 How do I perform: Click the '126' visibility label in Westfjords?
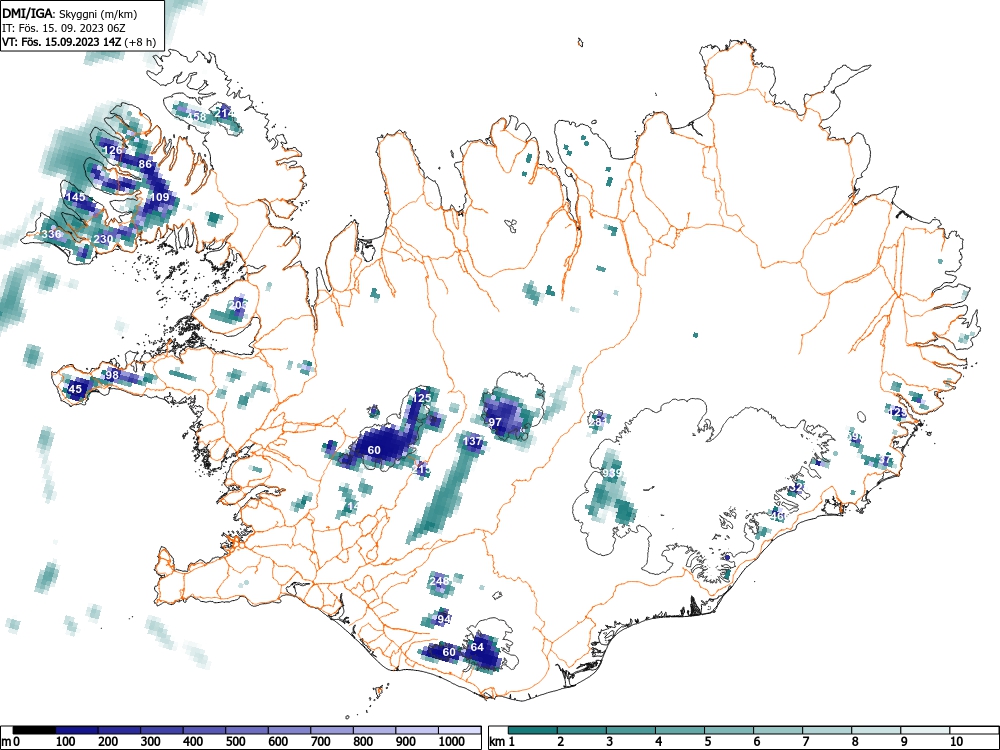pyautogui.click(x=112, y=151)
